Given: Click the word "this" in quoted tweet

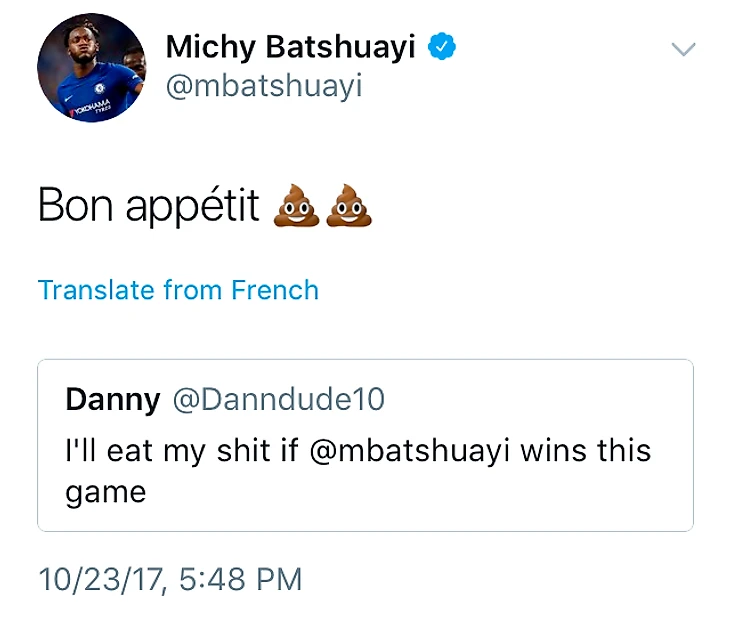Looking at the screenshot, I should [x=625, y=451].
